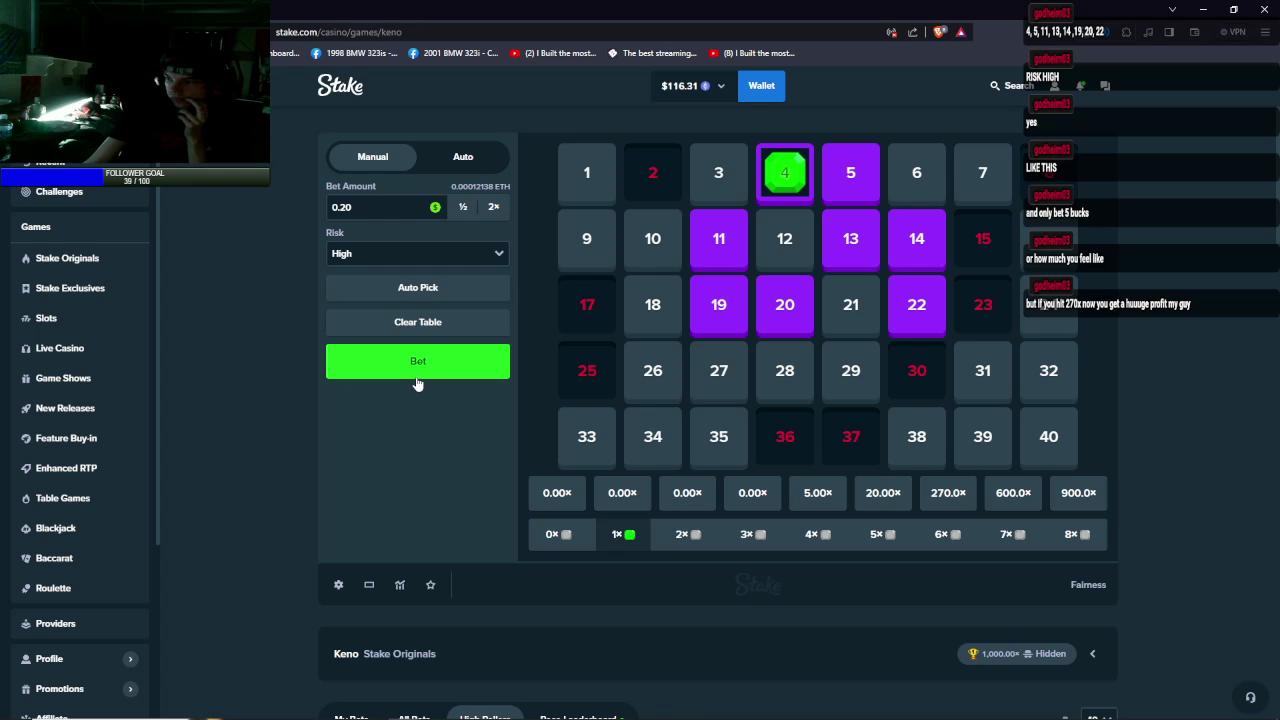1280x720 pixels.
Task: Switch to Auto betting tab
Action: coord(463,157)
